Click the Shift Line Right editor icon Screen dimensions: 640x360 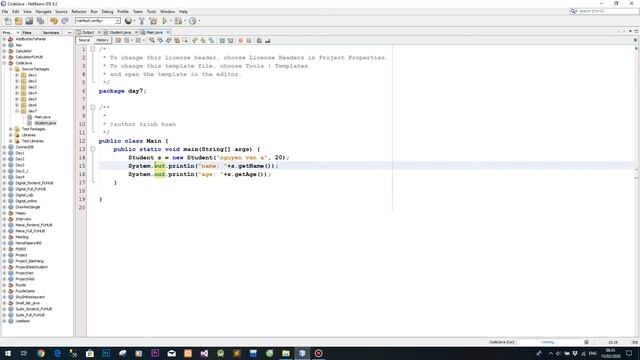point(230,40)
